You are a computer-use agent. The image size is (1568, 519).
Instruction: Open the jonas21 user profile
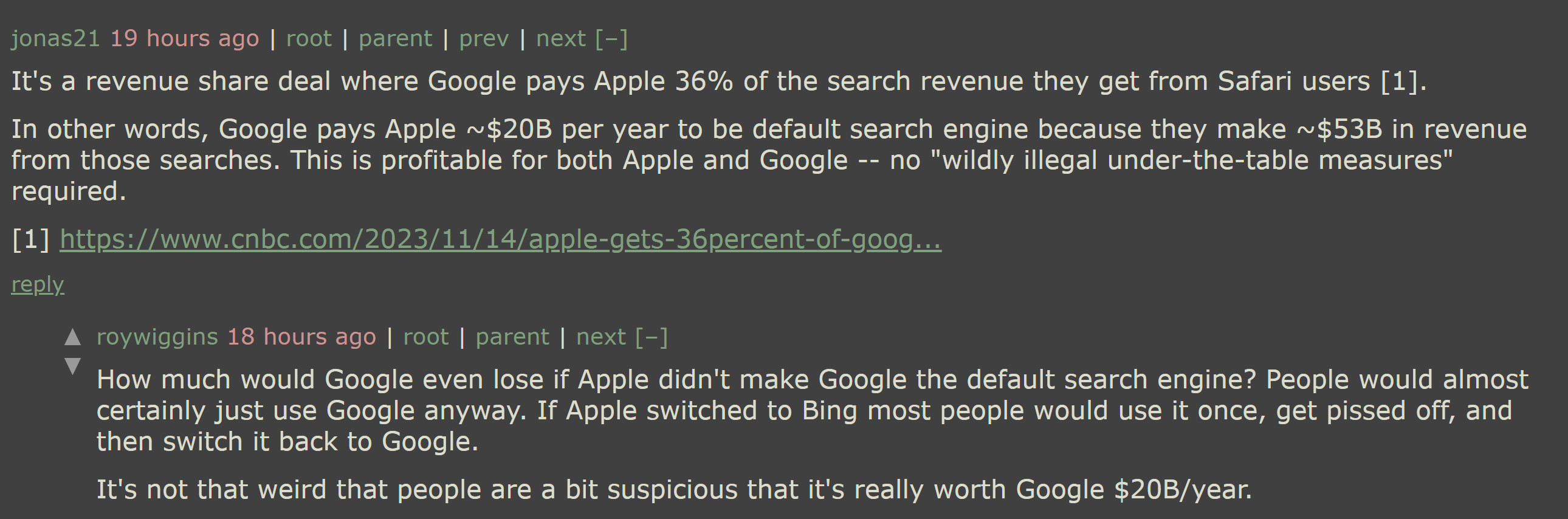tap(55, 39)
